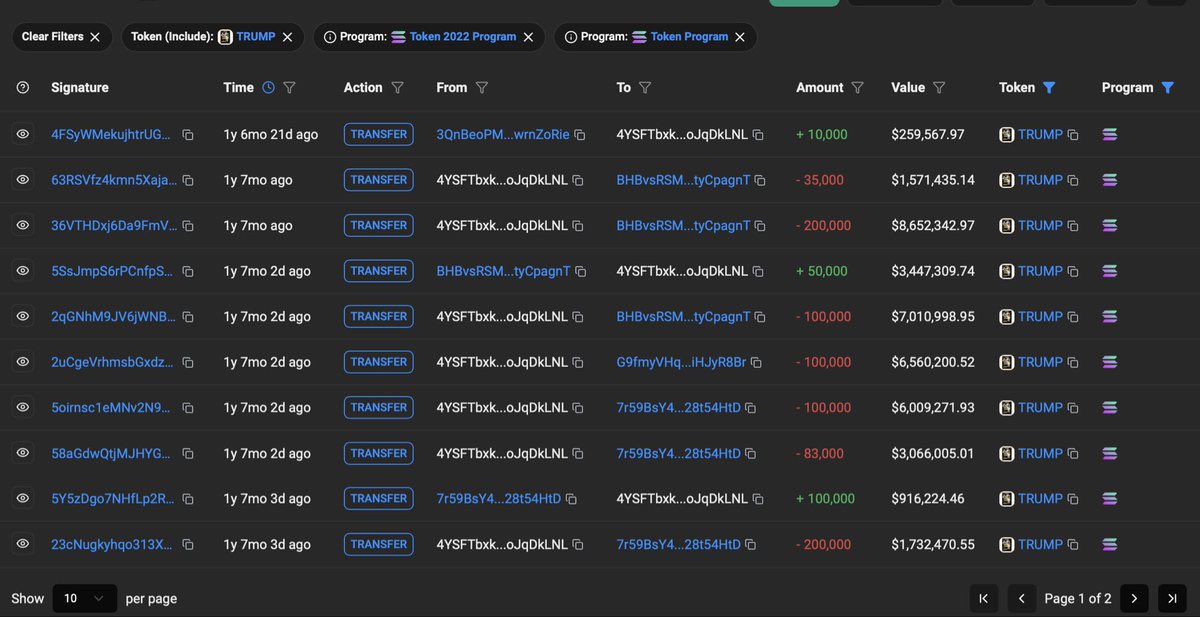
Task: Copy TRUMP token in $259,567.97 row
Action: point(1073,134)
